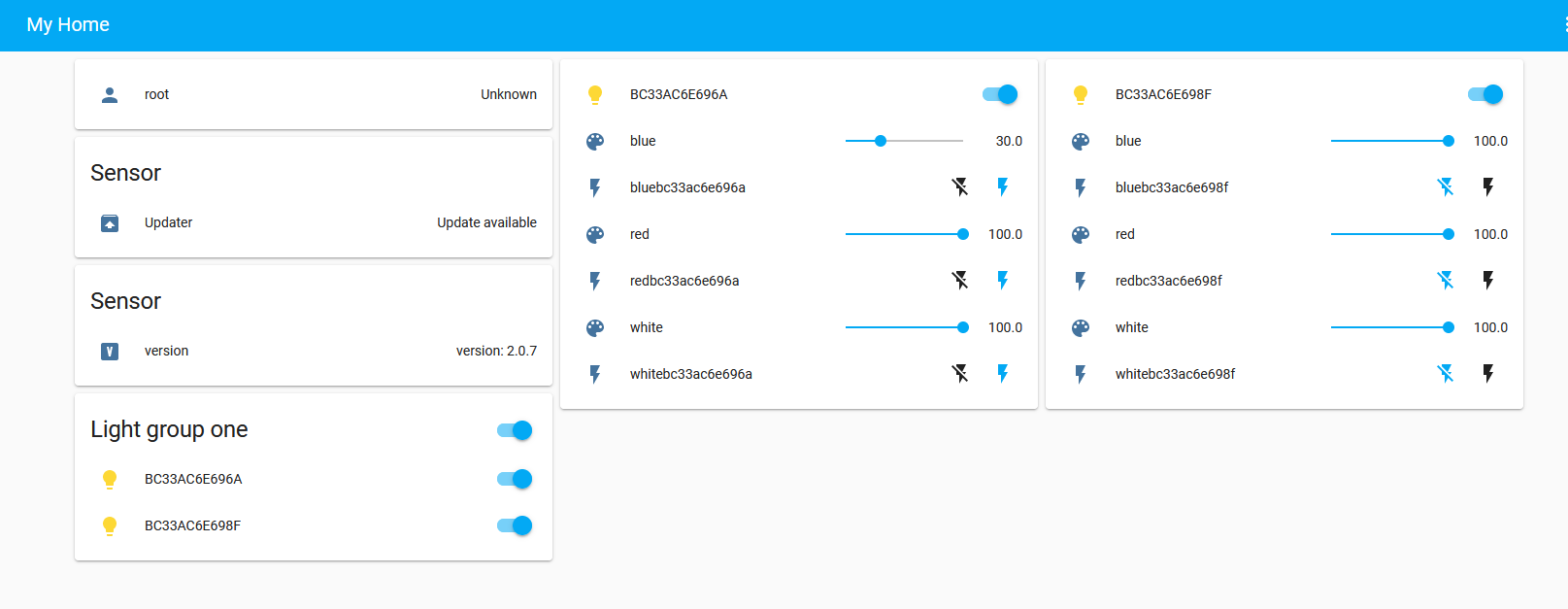Click bolt icon left of bluebc33ac6e696a
The height and width of the screenshot is (609, 1568).
[x=595, y=187]
